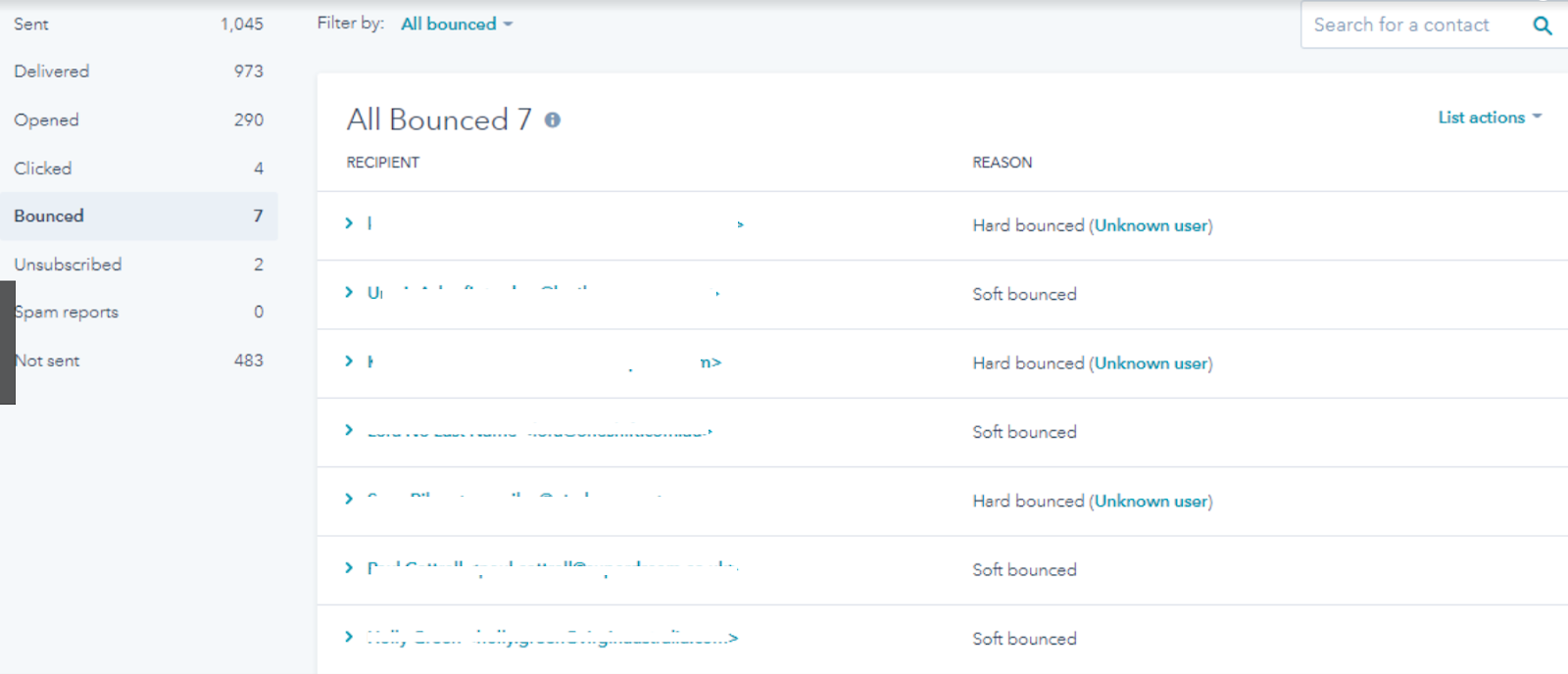Expand the last recipient row chevron
This screenshot has height=674, width=1568.
(349, 637)
